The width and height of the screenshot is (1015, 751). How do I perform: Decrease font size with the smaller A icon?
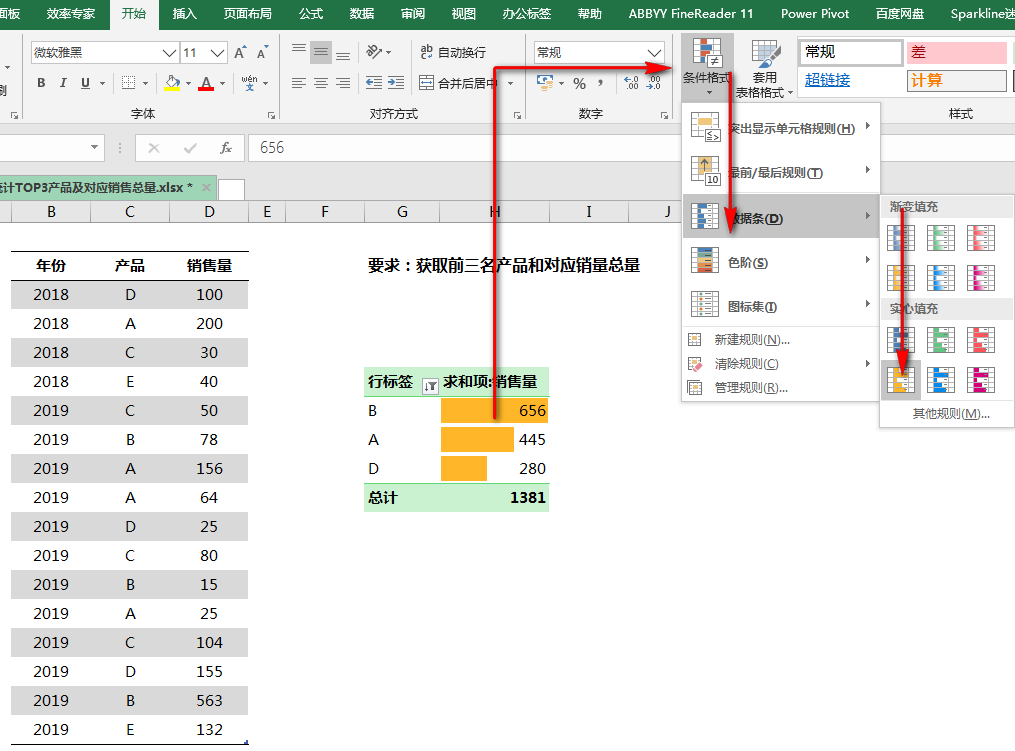[x=262, y=52]
